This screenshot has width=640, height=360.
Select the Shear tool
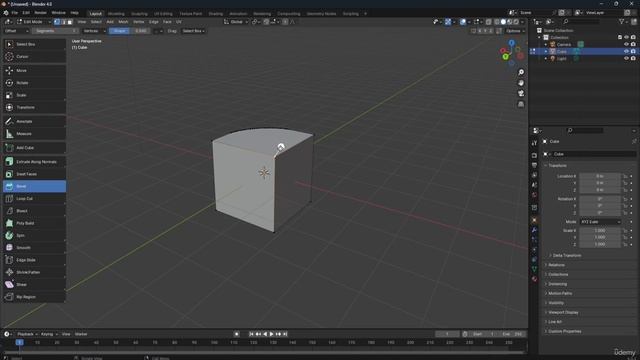point(34,284)
